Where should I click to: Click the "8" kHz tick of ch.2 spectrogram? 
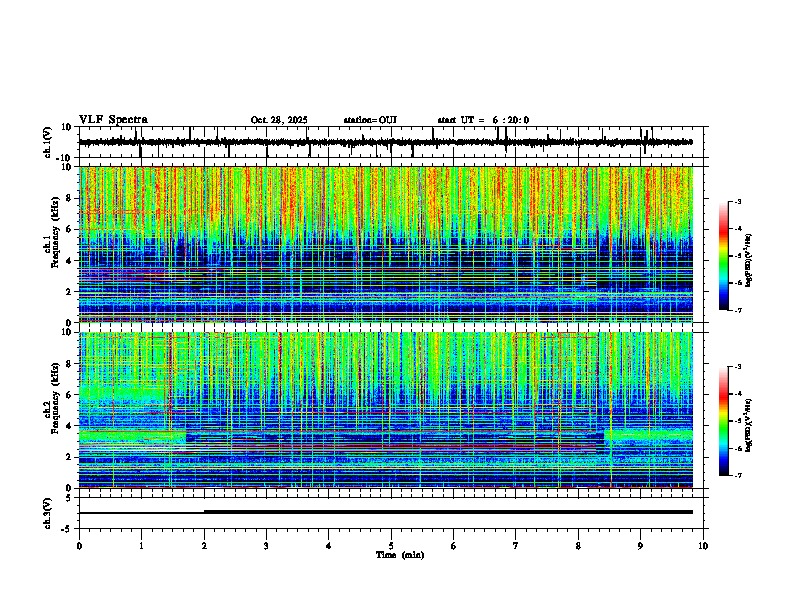pos(70,364)
